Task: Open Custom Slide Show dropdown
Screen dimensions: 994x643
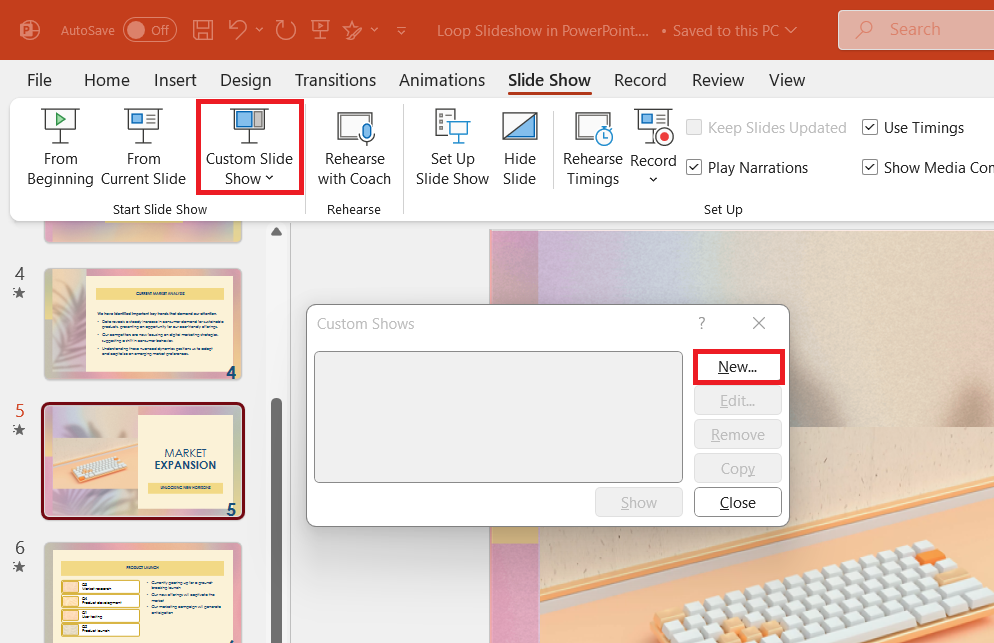Action: 249,147
